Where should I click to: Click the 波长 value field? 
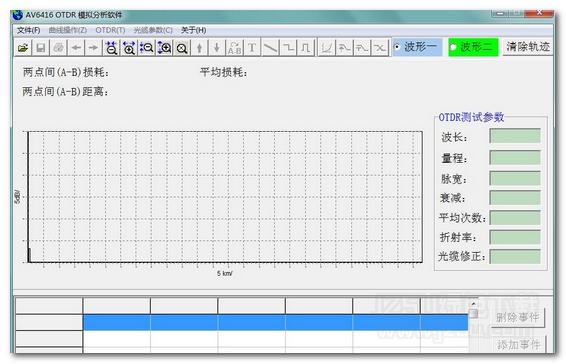pos(515,136)
